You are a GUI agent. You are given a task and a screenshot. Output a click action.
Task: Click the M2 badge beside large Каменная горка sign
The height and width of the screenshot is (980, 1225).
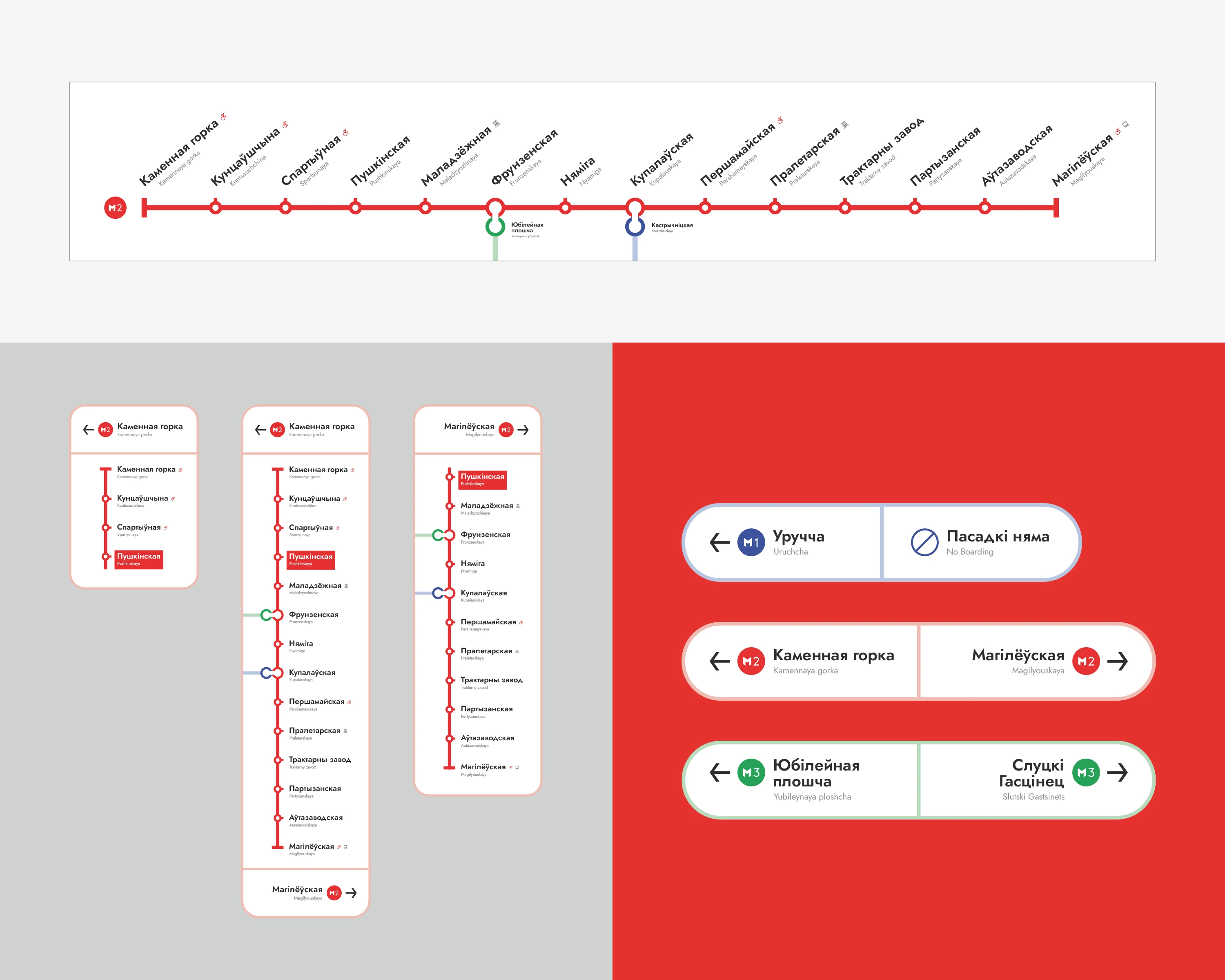tap(751, 661)
